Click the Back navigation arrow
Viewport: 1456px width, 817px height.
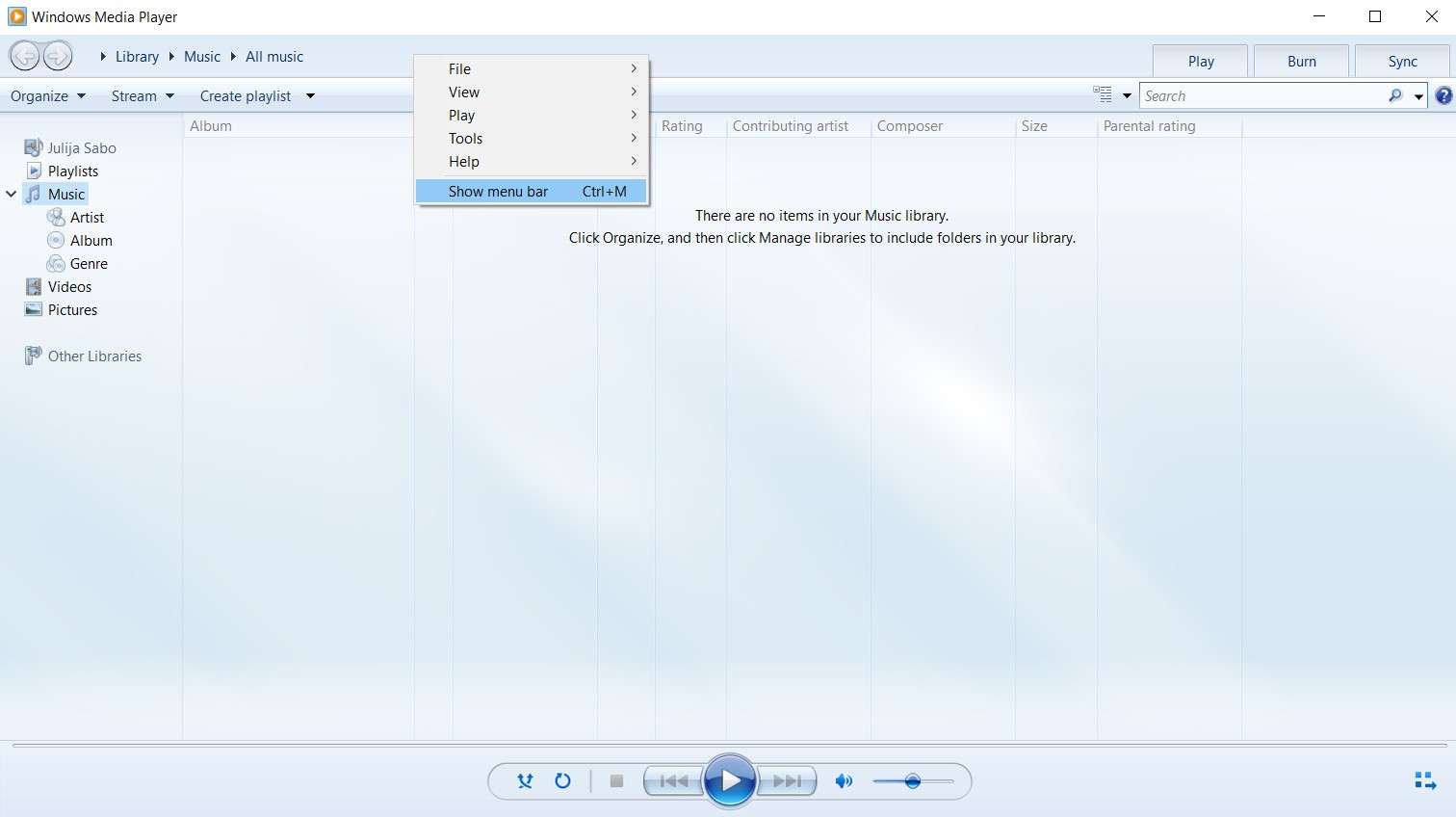click(x=25, y=56)
